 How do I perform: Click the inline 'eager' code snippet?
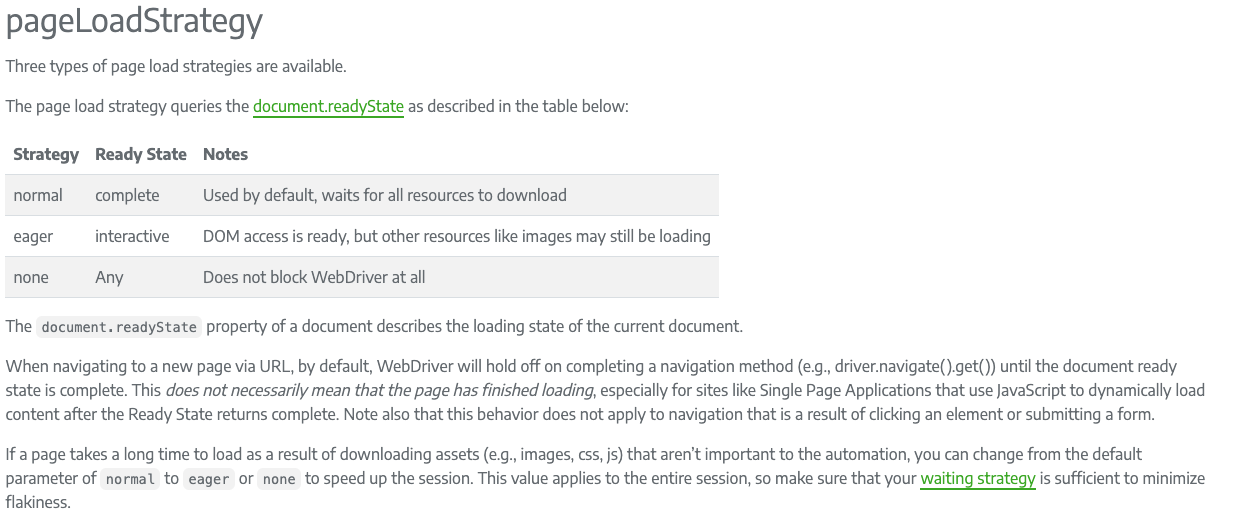[209, 479]
